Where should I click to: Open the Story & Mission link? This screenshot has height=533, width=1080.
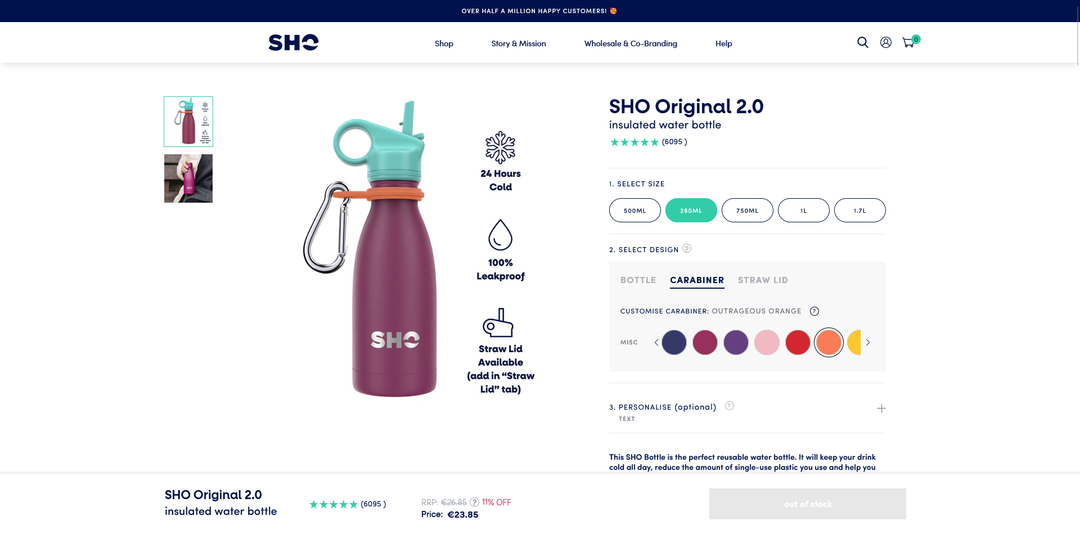point(519,43)
